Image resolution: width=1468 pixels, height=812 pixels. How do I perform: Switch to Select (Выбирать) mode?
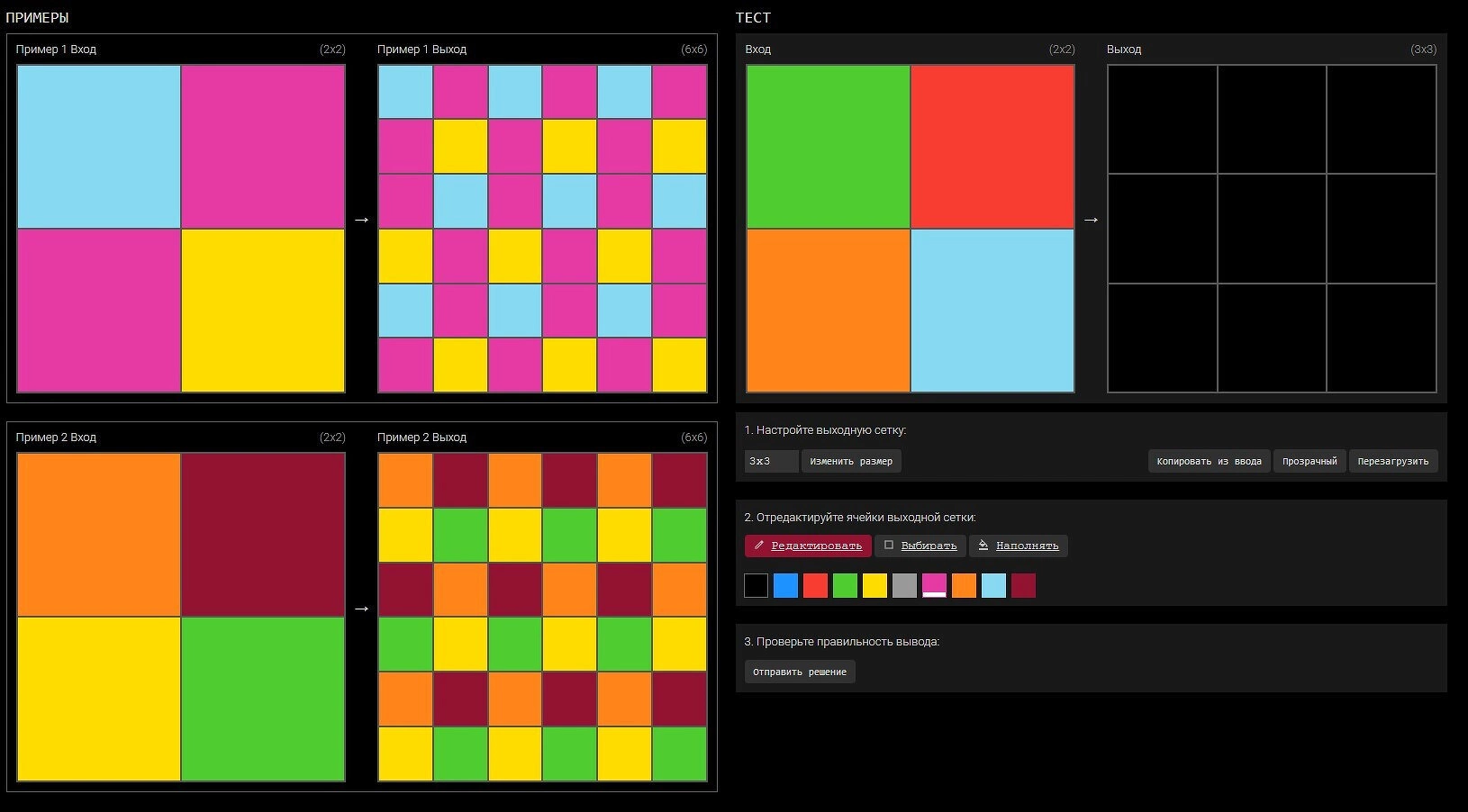tap(920, 546)
